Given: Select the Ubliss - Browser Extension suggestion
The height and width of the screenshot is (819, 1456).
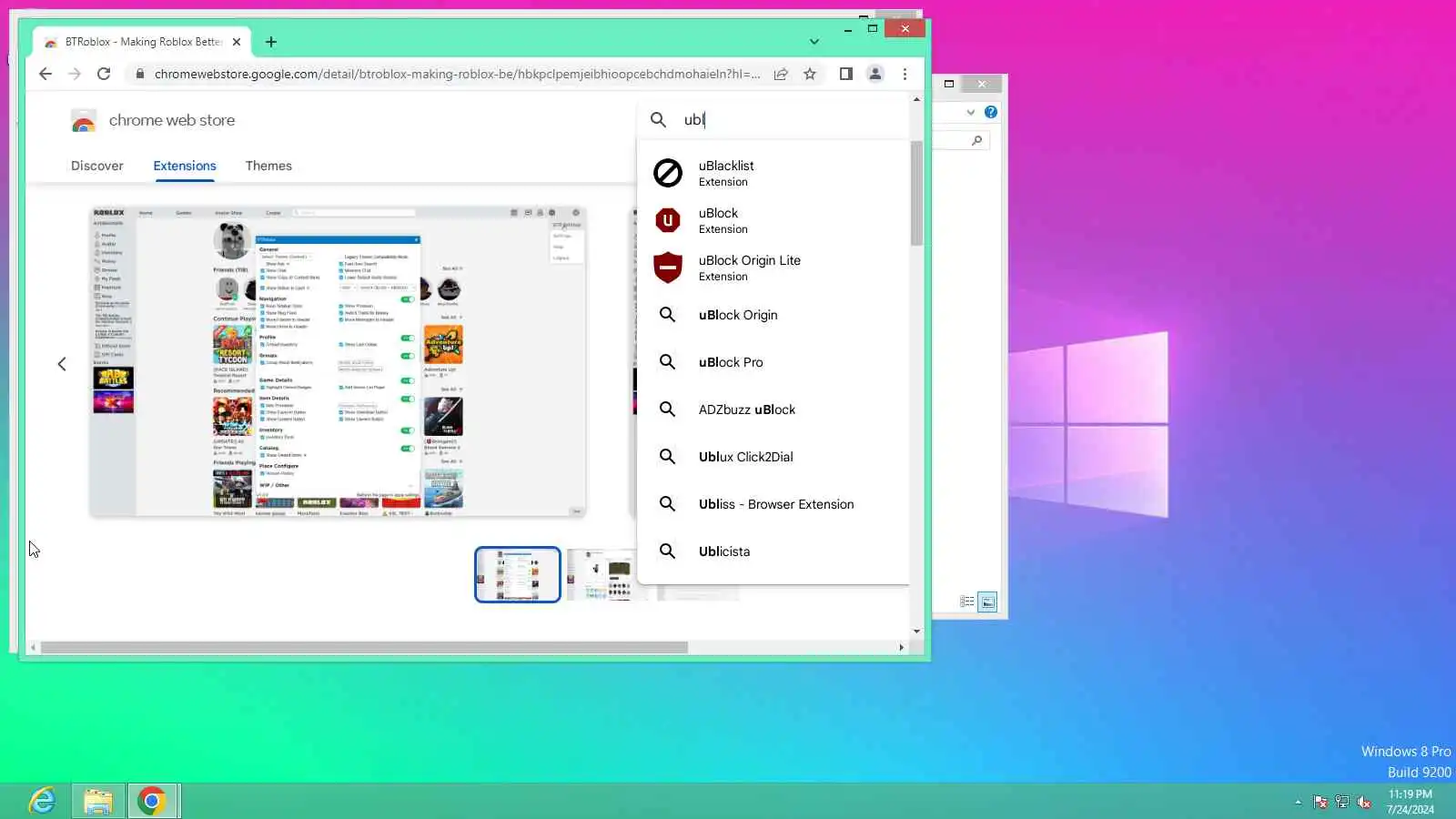Looking at the screenshot, I should (x=773, y=504).
